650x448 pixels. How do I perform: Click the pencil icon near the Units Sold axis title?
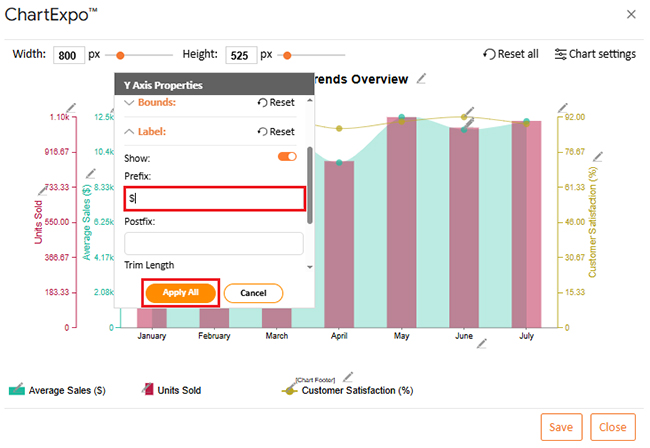[42, 191]
